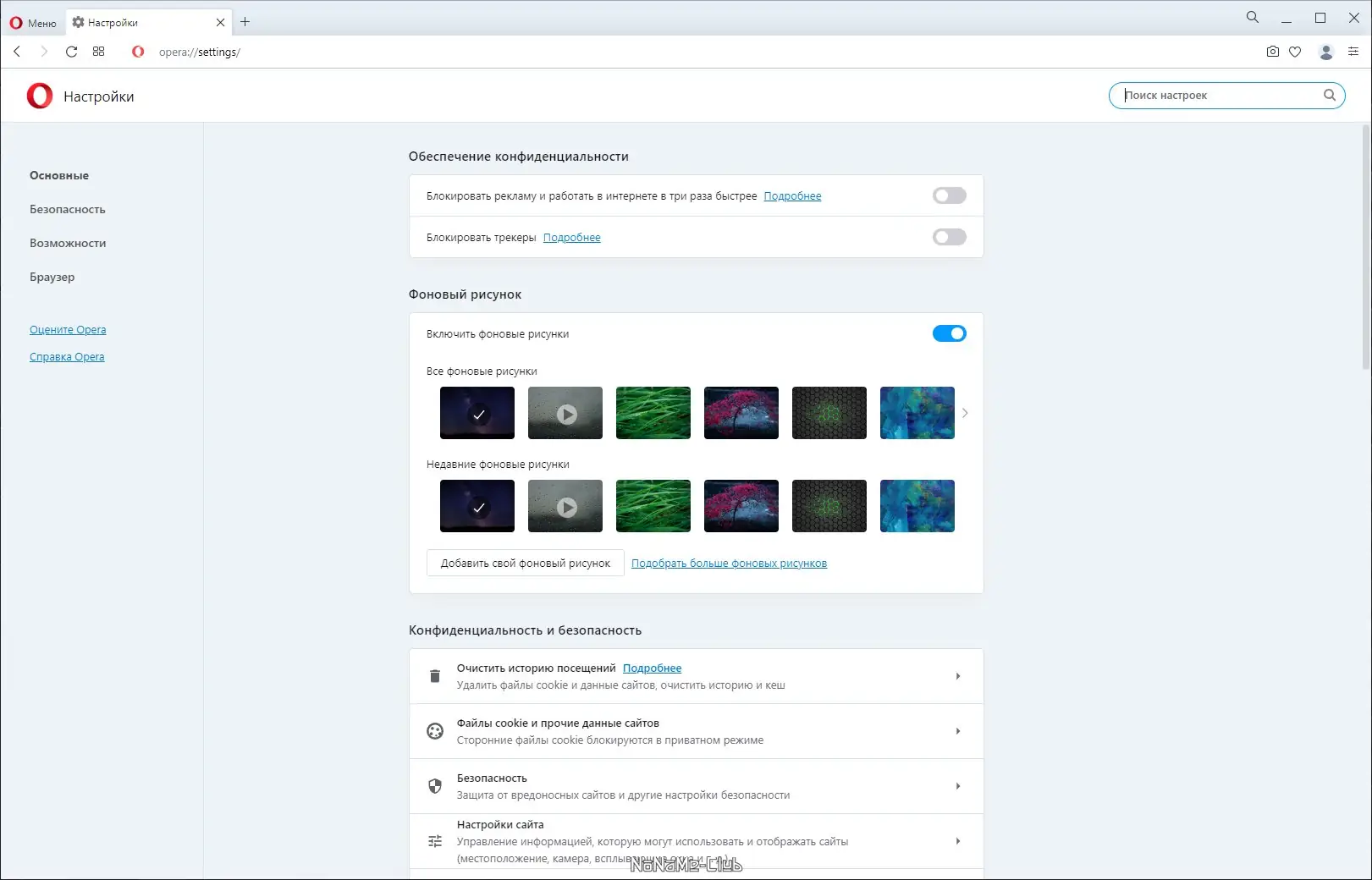Open Подробнее link about ad blocking
The height and width of the screenshot is (880, 1372).
click(x=792, y=196)
